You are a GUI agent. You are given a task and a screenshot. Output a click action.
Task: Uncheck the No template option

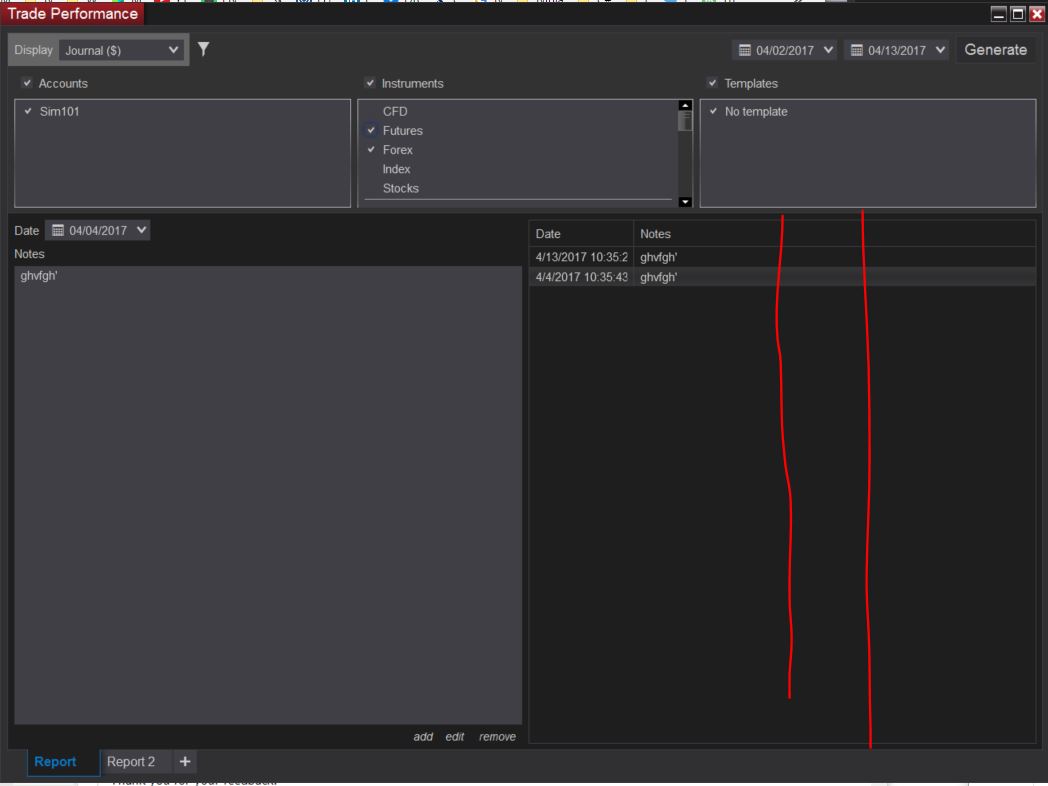(714, 111)
